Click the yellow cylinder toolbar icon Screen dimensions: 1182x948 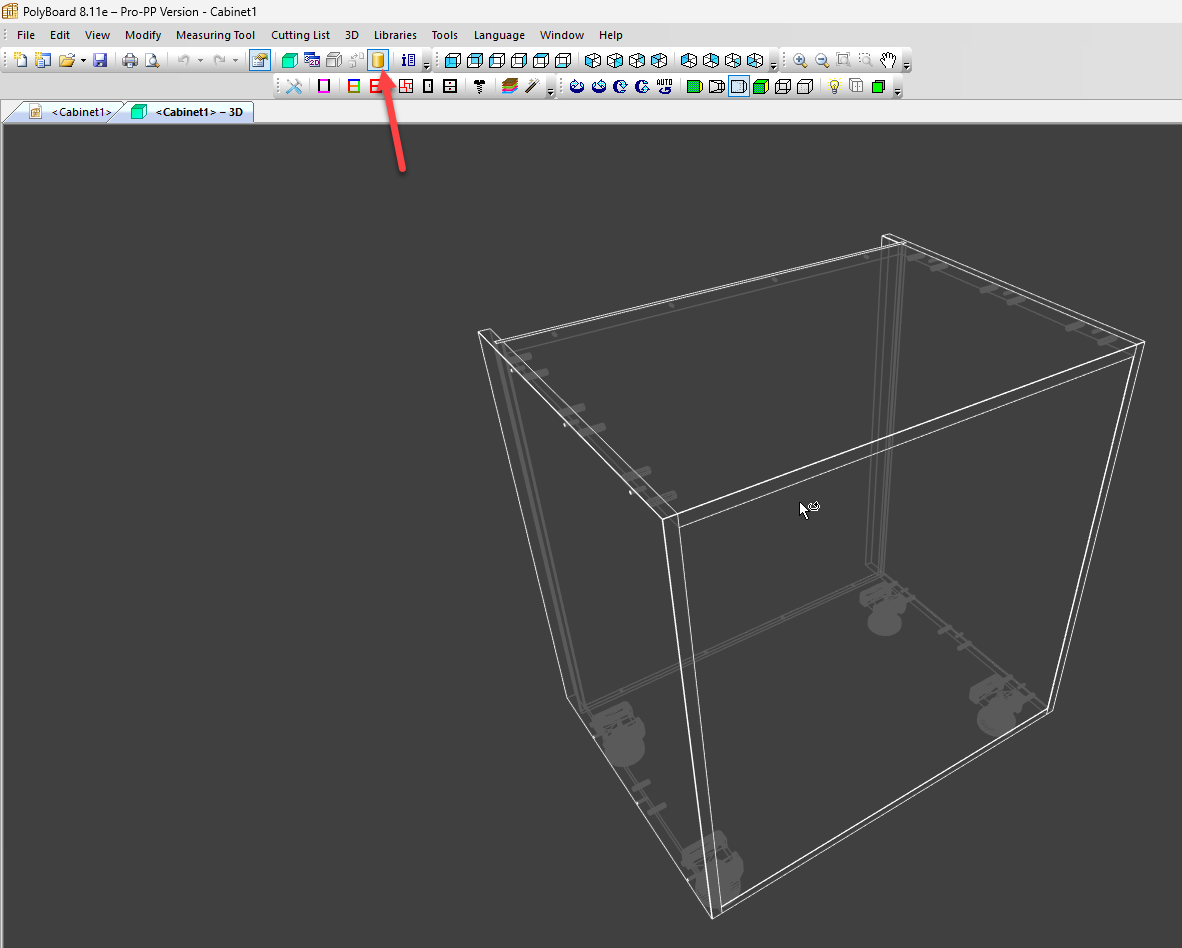[378, 60]
